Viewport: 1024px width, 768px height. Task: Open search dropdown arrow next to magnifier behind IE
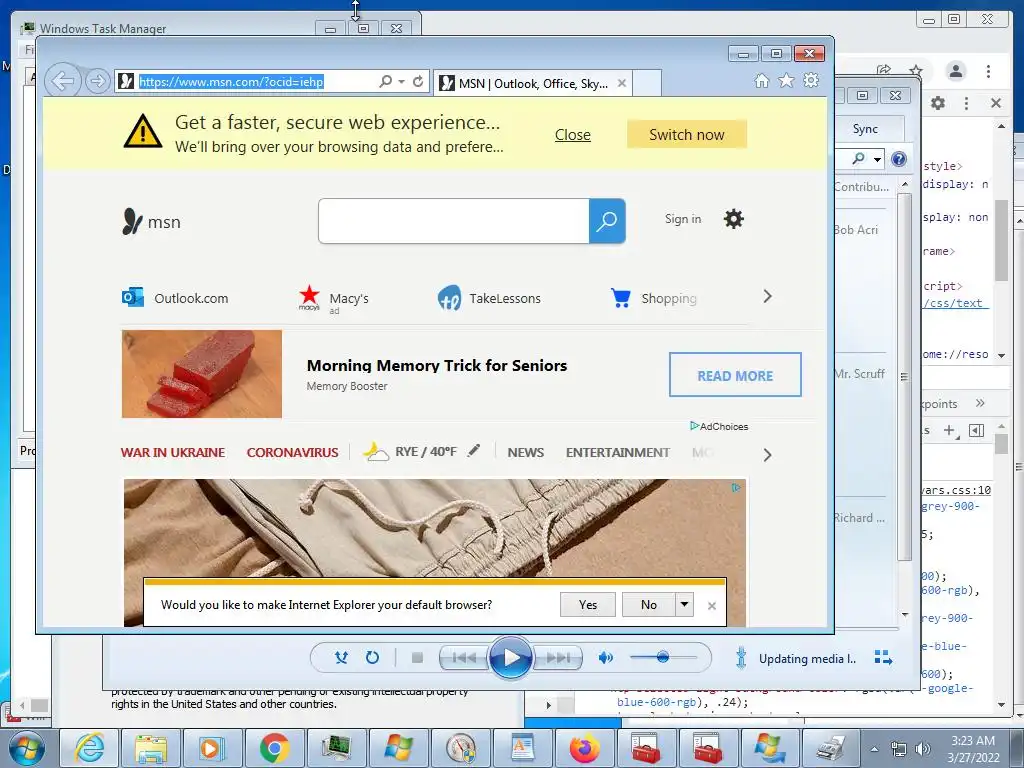tap(878, 159)
